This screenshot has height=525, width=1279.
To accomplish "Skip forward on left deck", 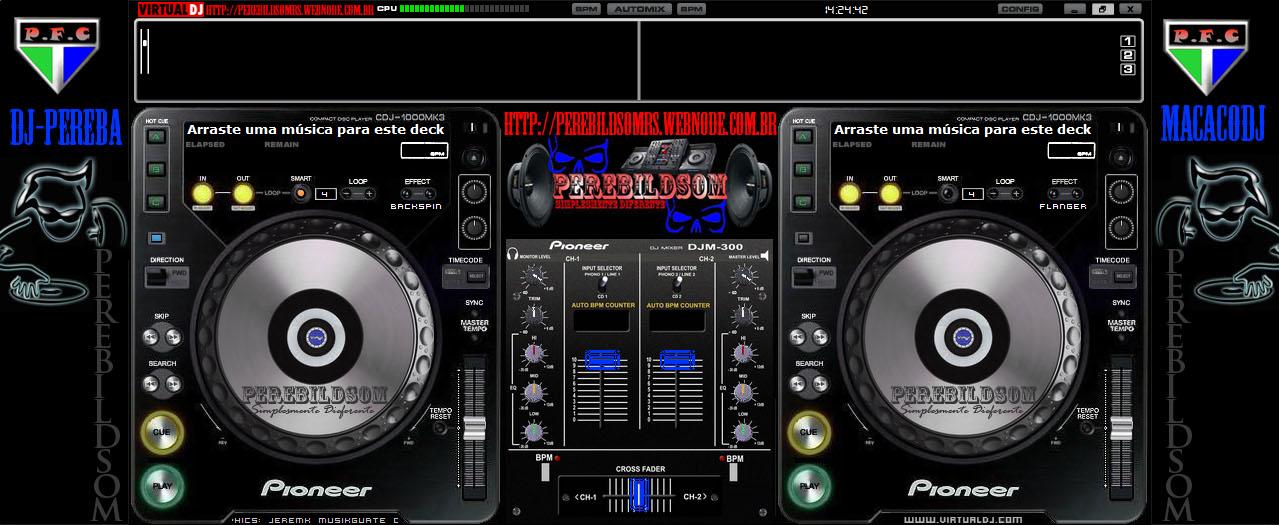I will 173,336.
